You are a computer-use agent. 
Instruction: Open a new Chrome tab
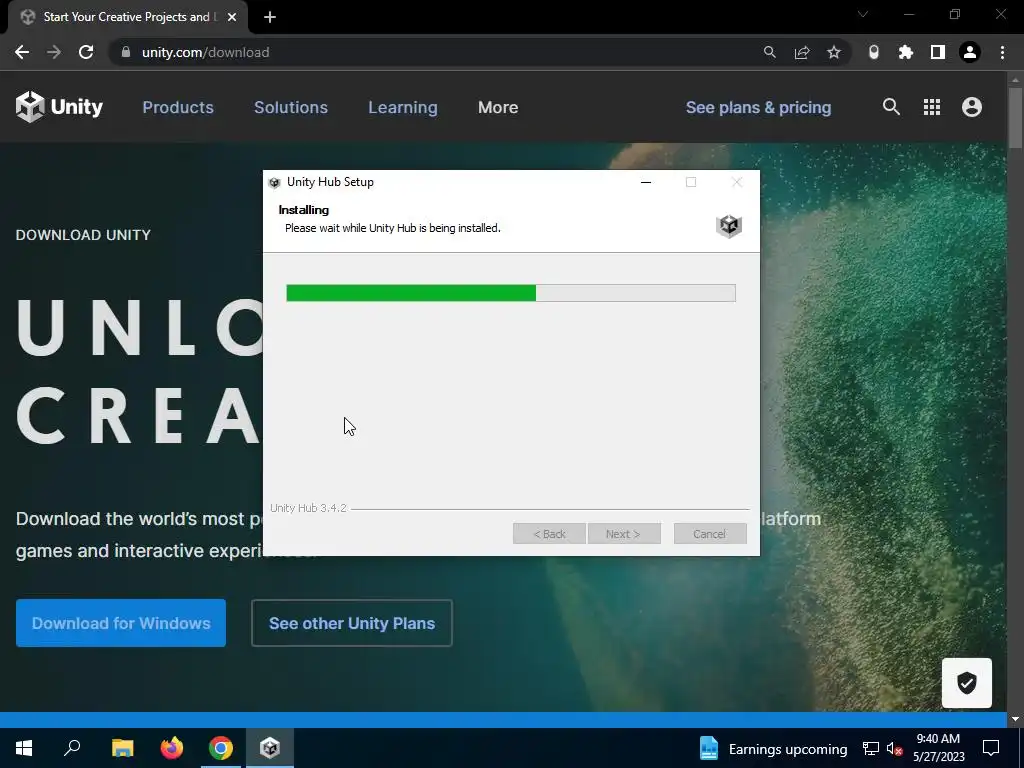point(270,17)
